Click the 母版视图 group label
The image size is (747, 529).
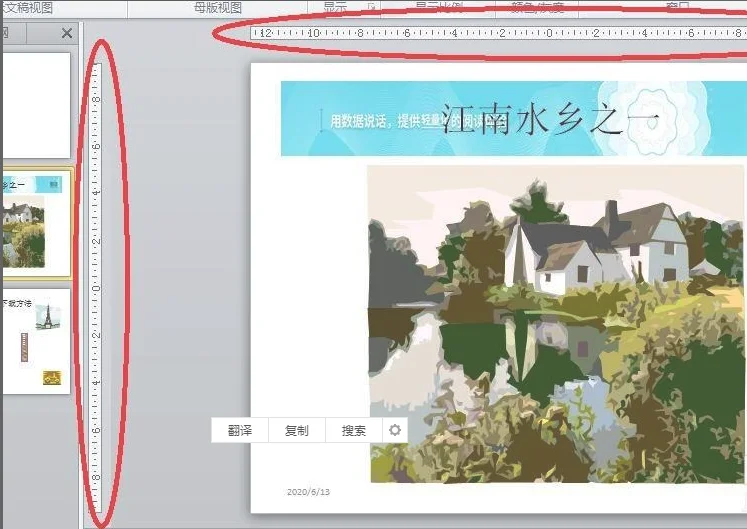click(218, 8)
